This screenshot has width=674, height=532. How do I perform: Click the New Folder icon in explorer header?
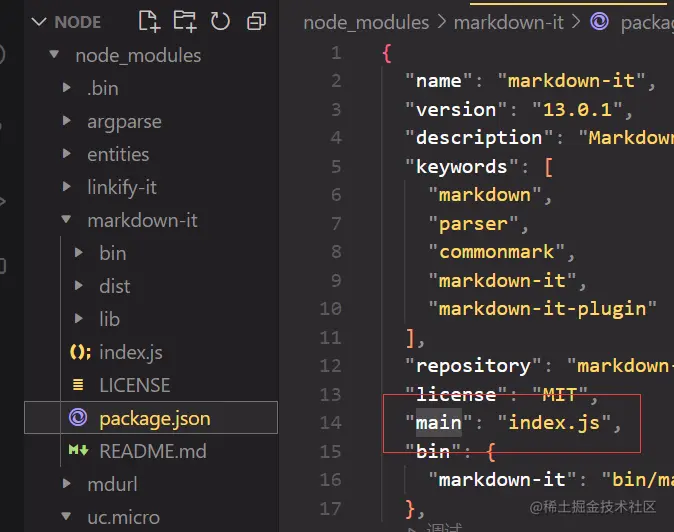pos(185,21)
